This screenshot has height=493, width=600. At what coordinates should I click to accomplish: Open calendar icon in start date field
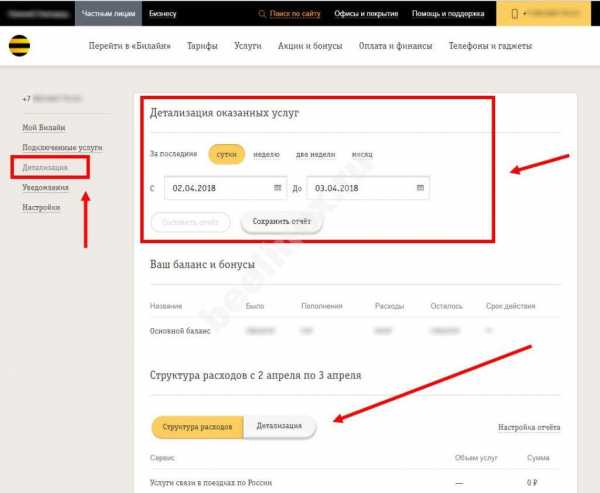(x=277, y=187)
